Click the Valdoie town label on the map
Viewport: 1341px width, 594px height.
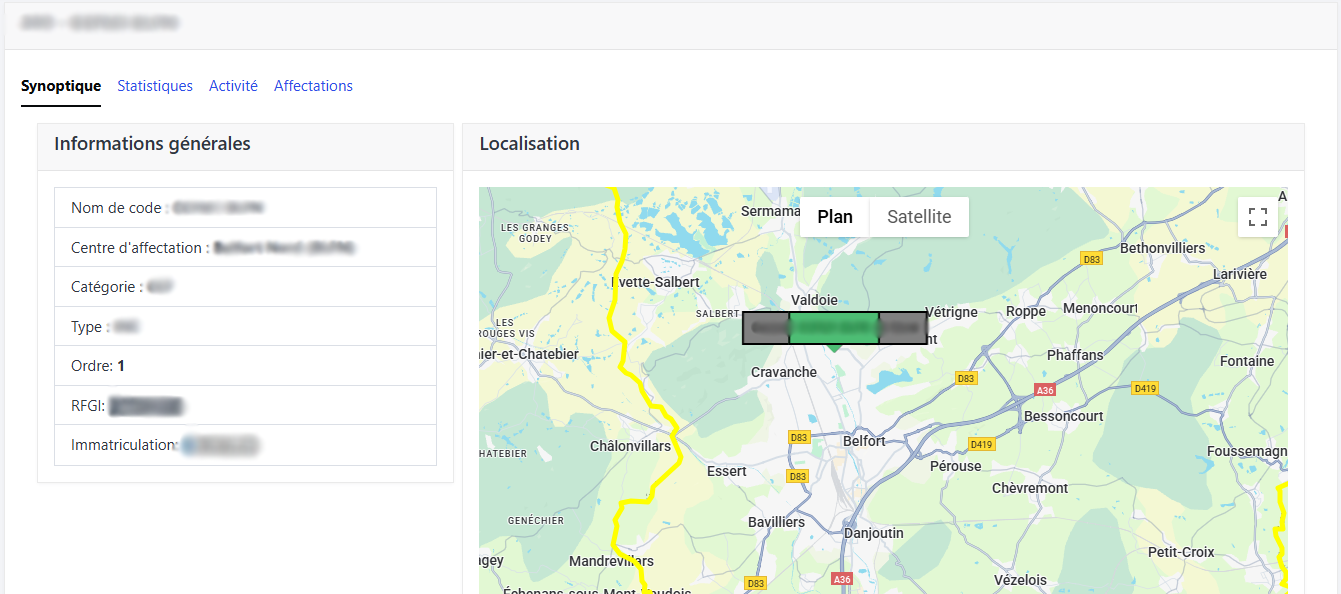coord(814,300)
